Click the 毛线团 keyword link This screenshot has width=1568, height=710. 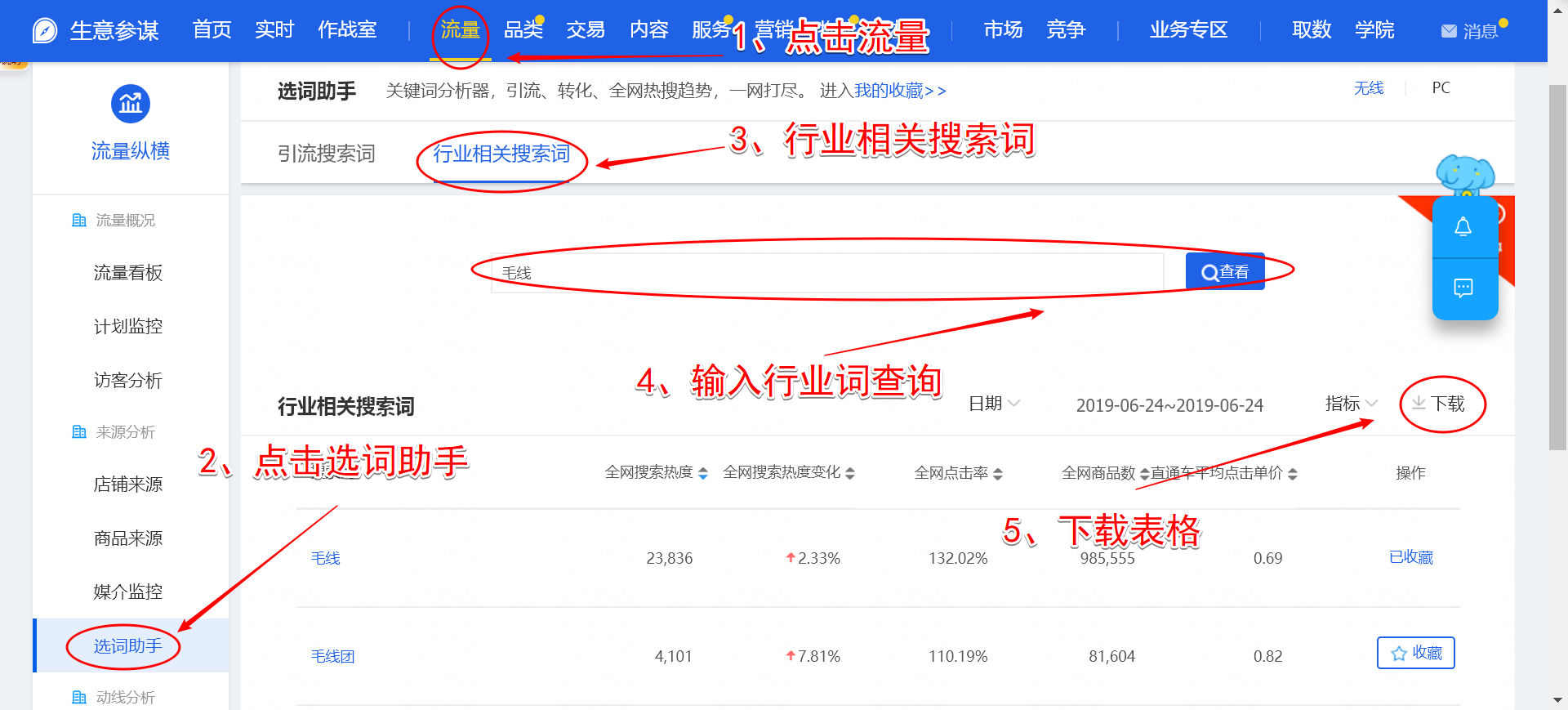point(332,656)
